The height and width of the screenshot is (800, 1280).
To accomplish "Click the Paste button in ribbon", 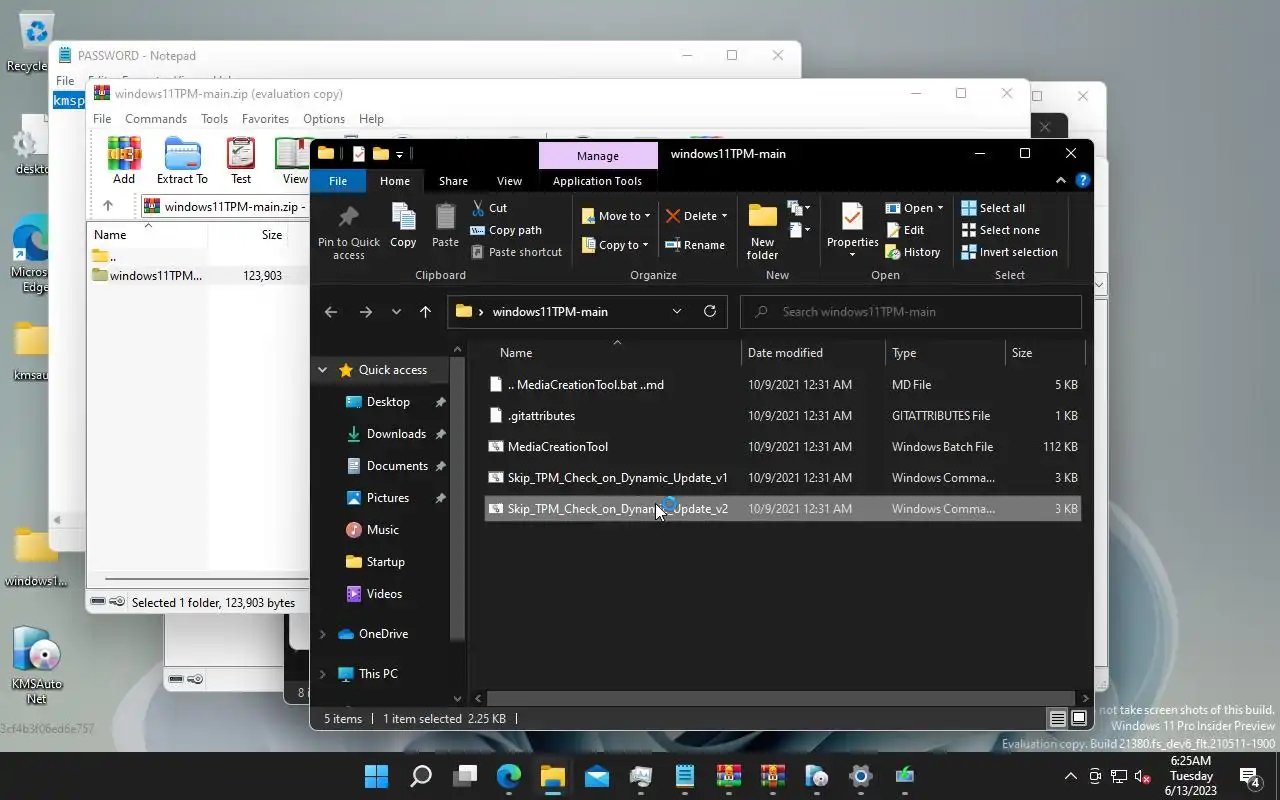I will click(x=445, y=226).
